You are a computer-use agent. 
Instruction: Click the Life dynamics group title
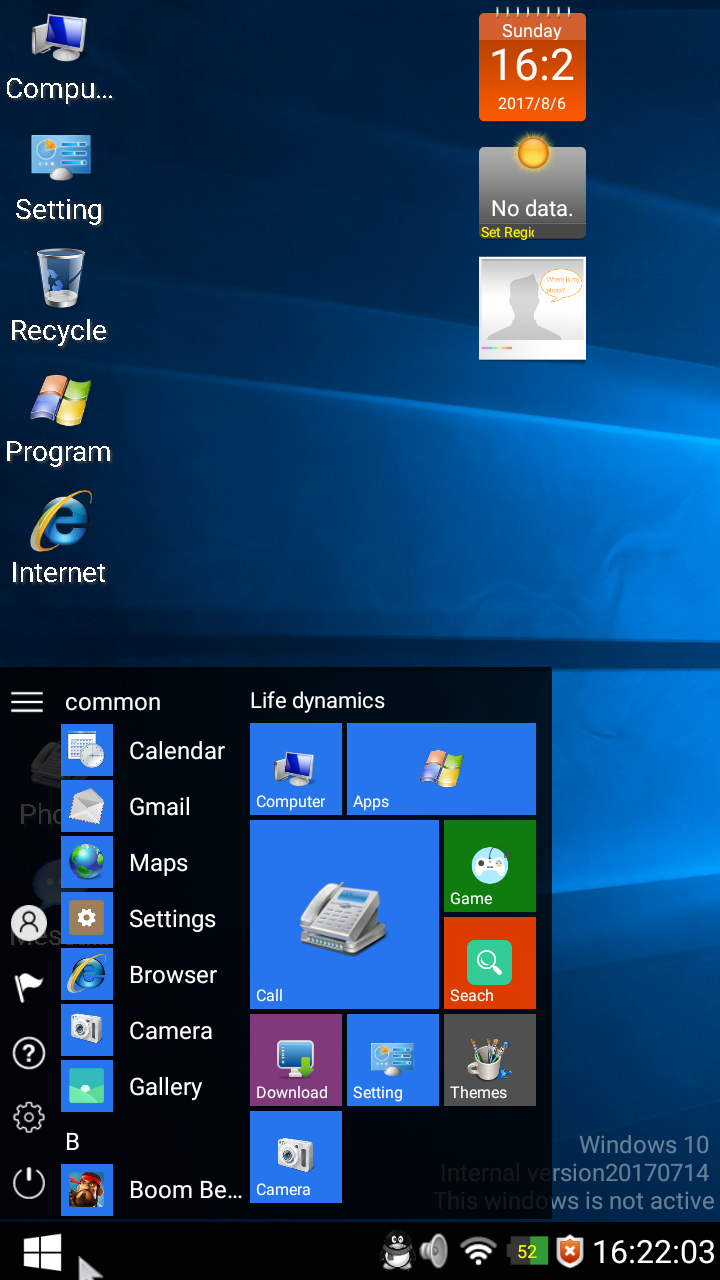317,701
